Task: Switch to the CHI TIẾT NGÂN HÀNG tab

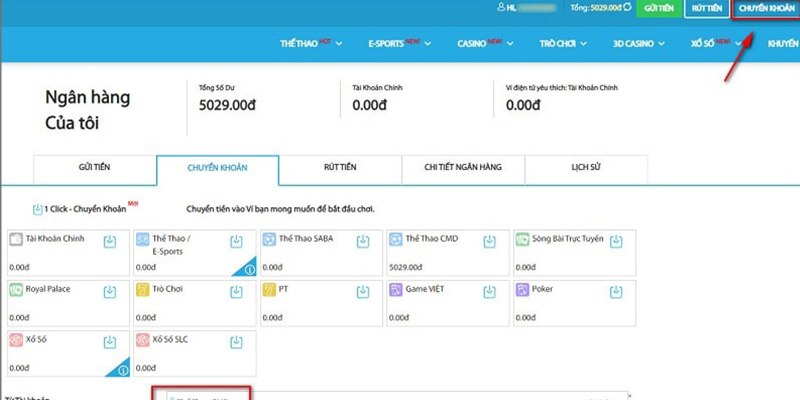Action: tap(463, 169)
